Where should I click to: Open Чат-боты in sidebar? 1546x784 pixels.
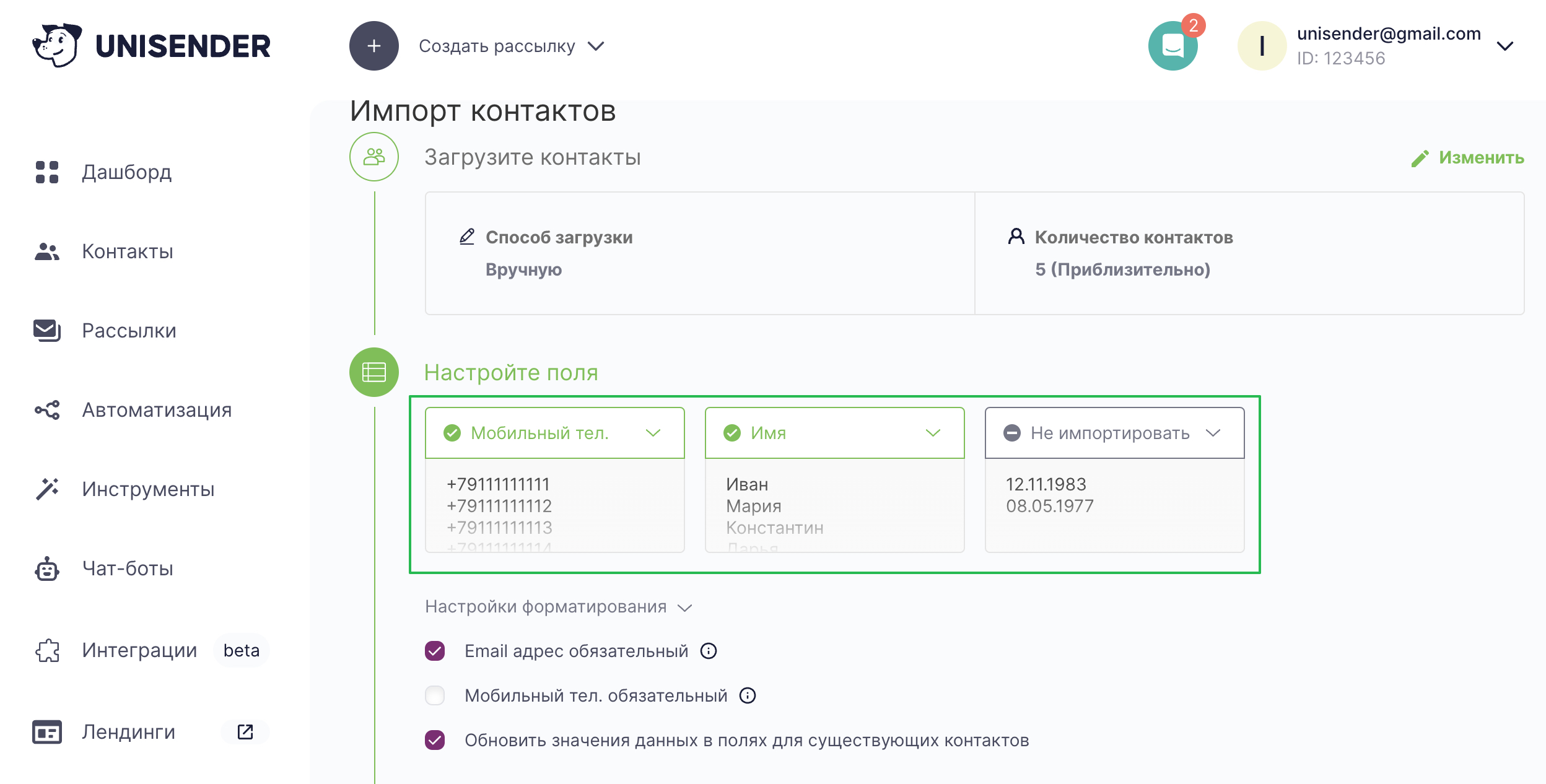(128, 568)
